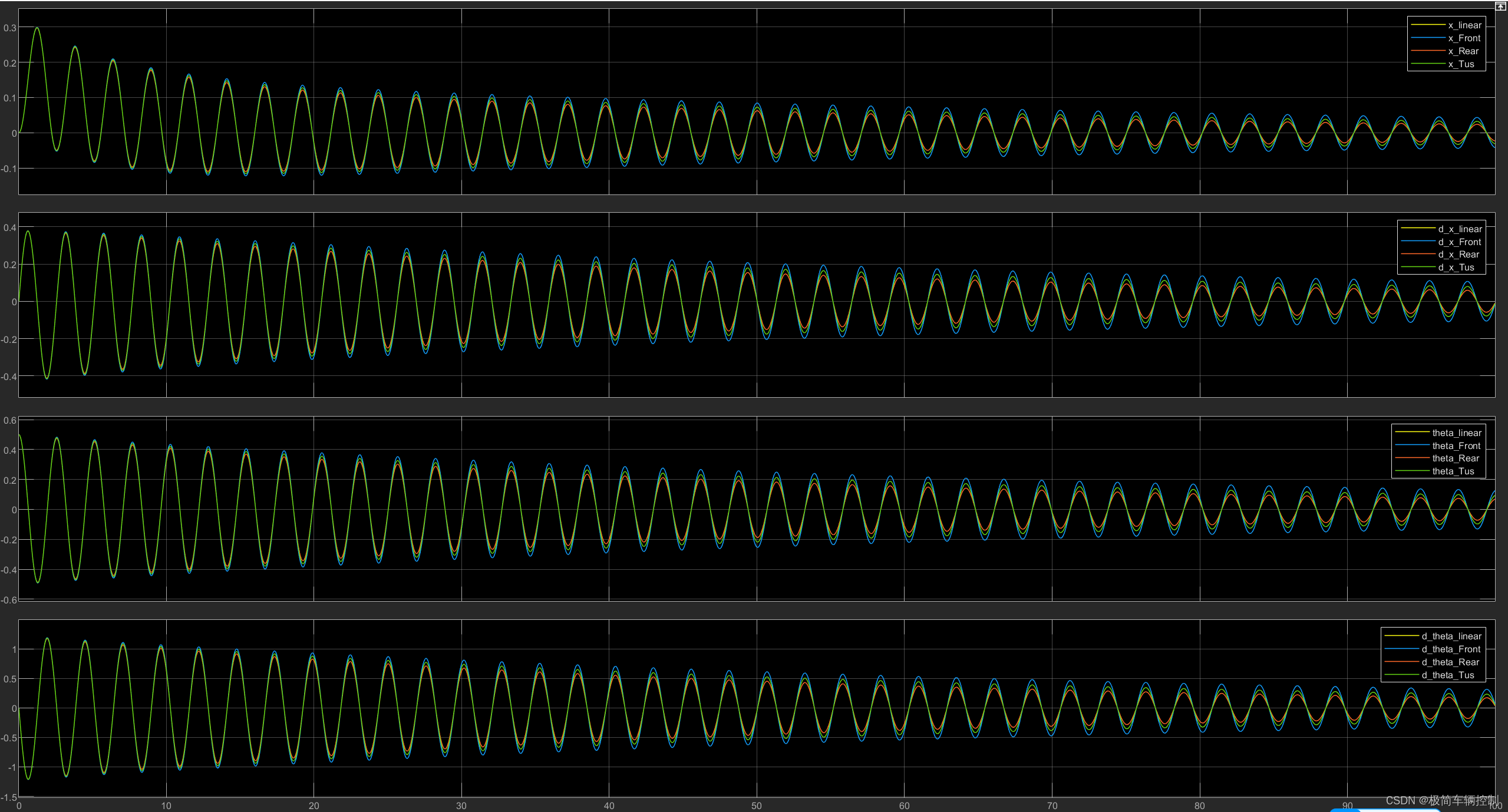Screen dimensions: 1508x812
Task: Toggle theta_Rear signal in the third plot legend
Action: pyautogui.click(x=1438, y=458)
